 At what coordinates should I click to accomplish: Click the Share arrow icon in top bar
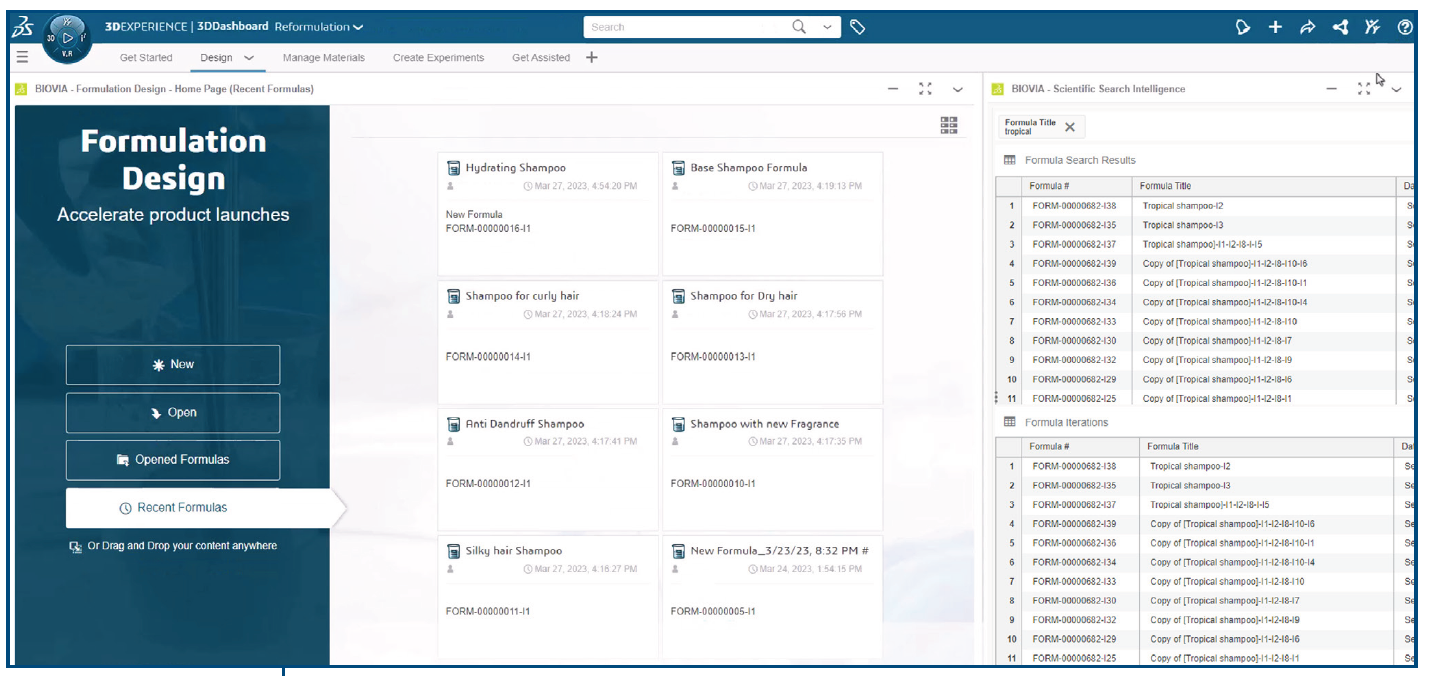pyautogui.click(x=1307, y=27)
